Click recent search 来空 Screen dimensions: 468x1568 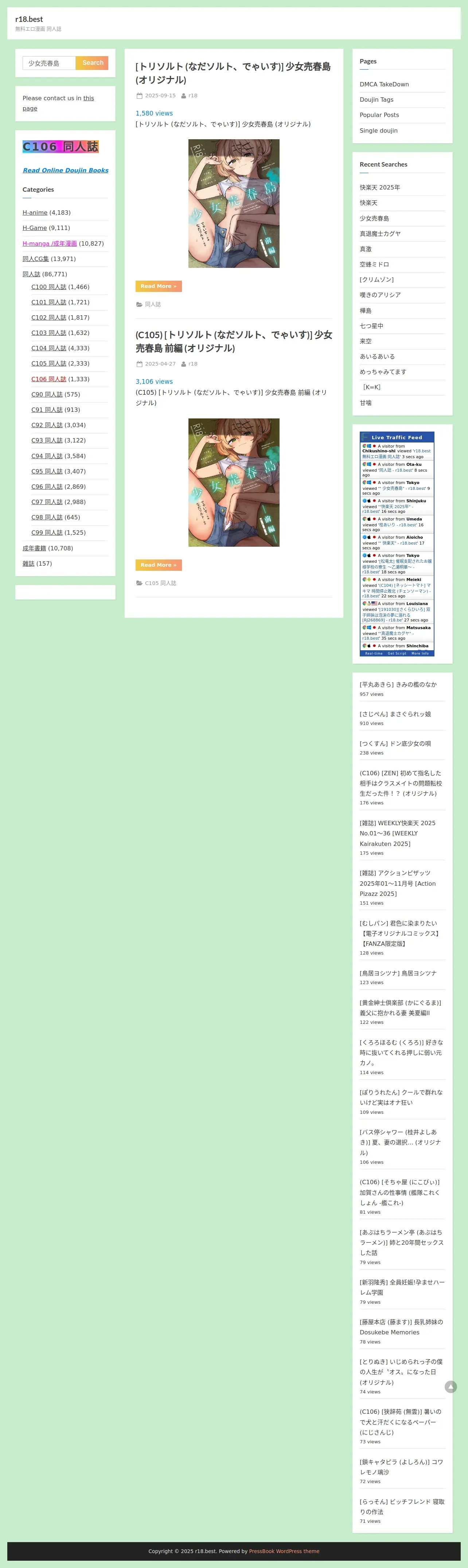point(365,341)
